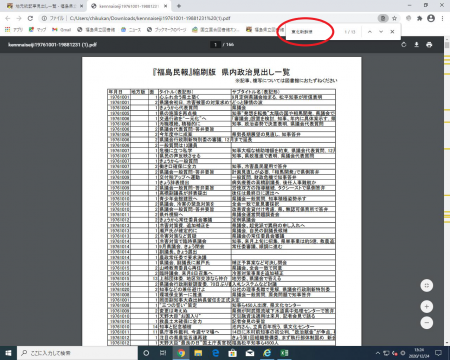Viewport: 450px width, 360px height.
Task: Click the find-in-page search field
Action: [x=315, y=32]
